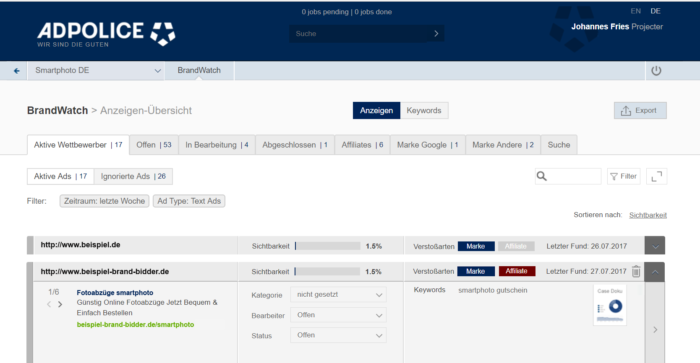Viewport: 700px width, 363px height.
Task: Expand the beispiel.de row
Action: click(x=654, y=246)
